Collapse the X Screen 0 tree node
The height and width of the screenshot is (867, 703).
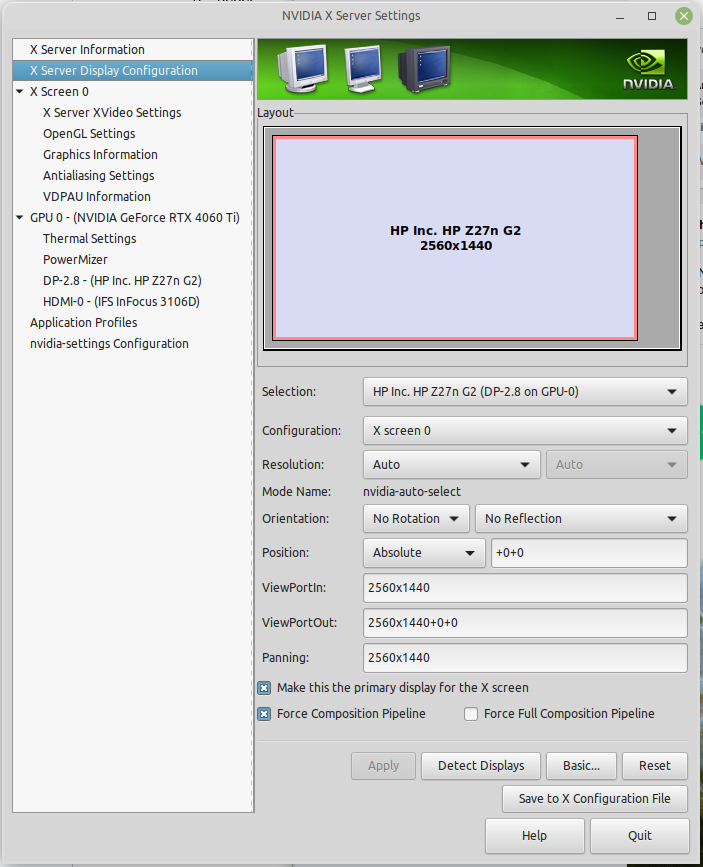(19, 92)
